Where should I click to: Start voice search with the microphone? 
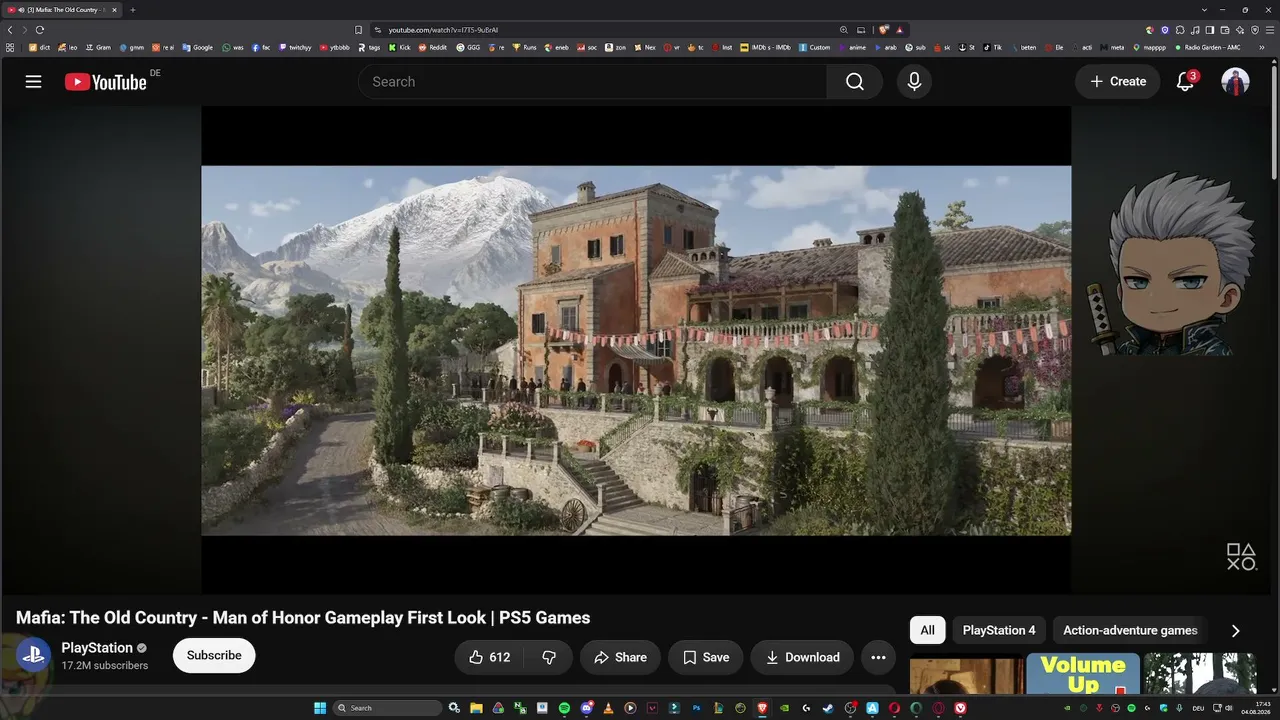click(x=914, y=82)
